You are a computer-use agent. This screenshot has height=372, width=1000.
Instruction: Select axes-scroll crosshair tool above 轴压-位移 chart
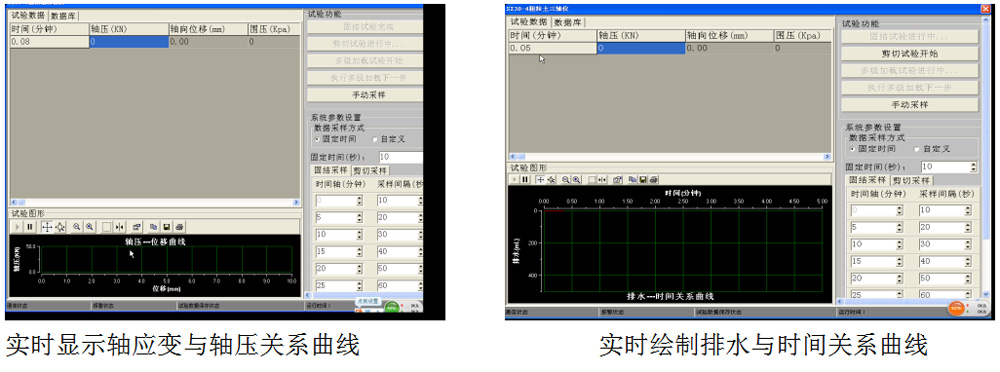[x=47, y=227]
